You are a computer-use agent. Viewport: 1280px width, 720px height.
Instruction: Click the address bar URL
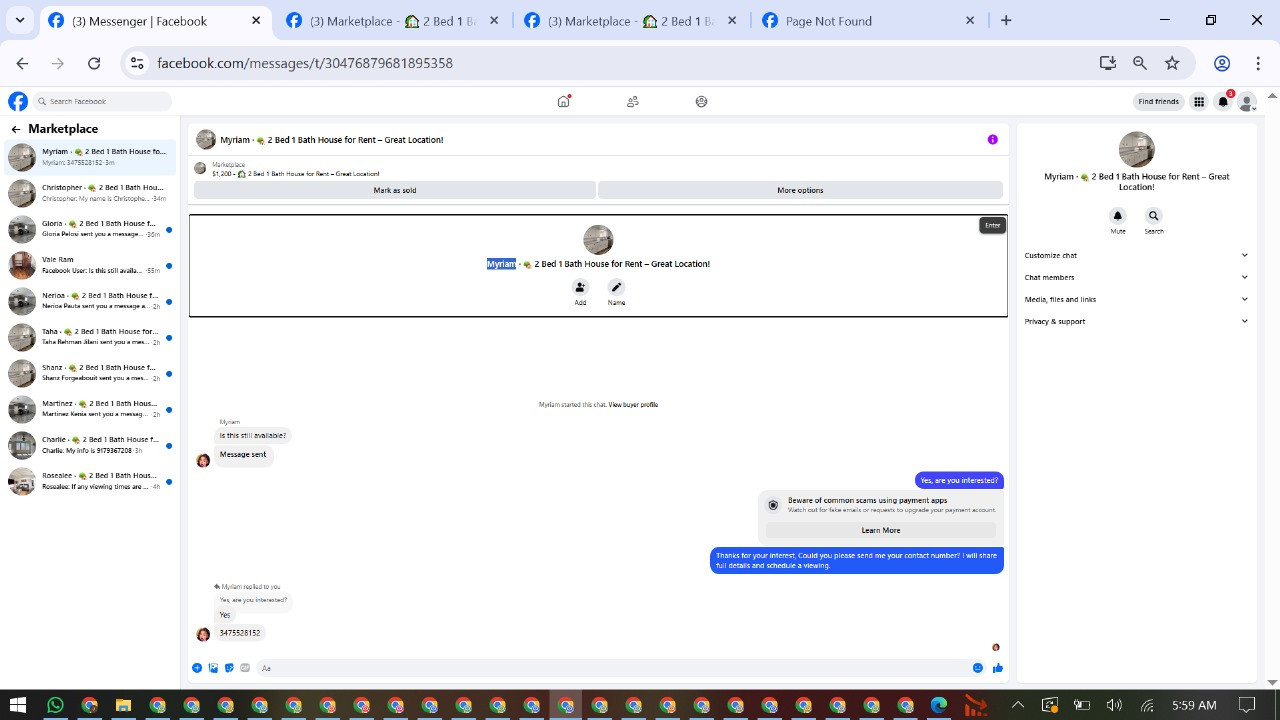(x=305, y=63)
